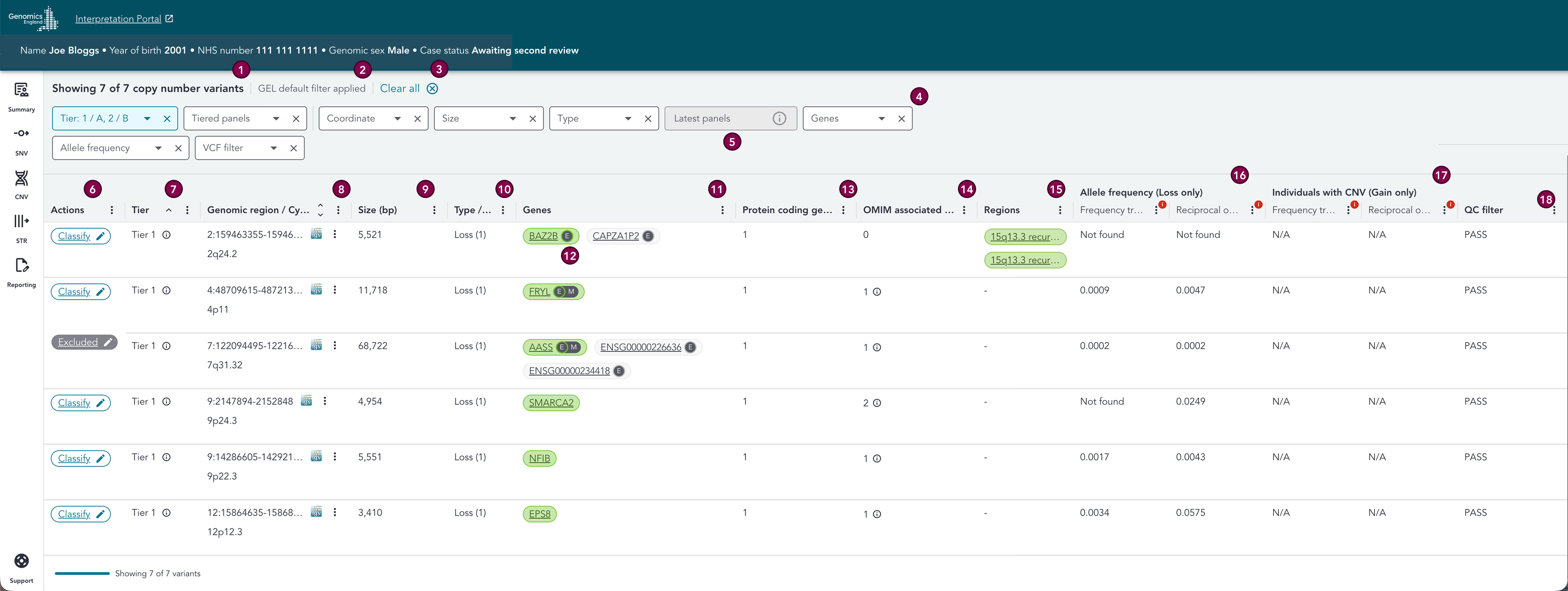Show OMIM info icon in SMARCA2 row
The width and height of the screenshot is (1568, 591).
pyautogui.click(x=877, y=403)
